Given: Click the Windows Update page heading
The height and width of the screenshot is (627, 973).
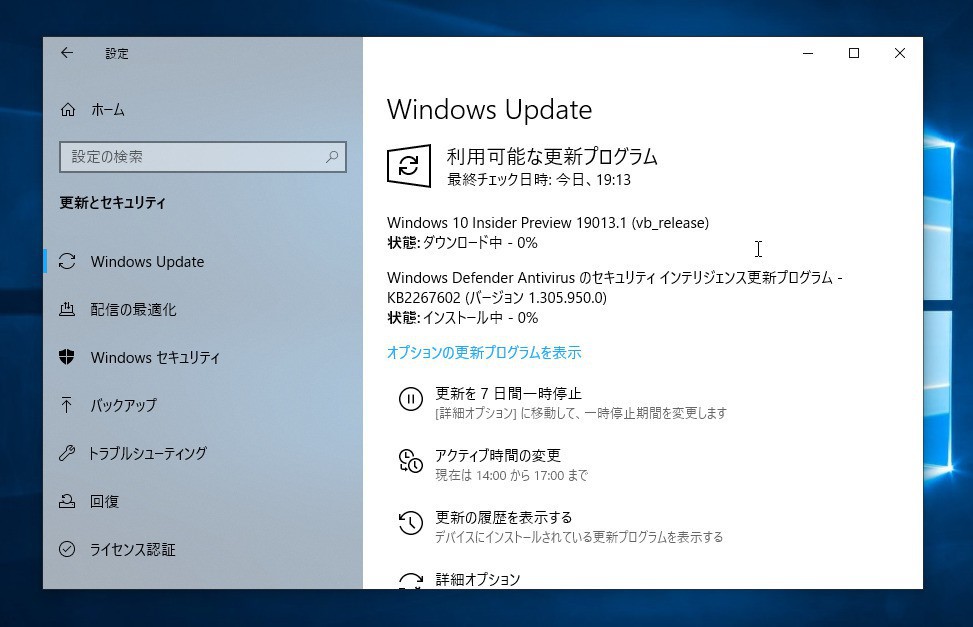Looking at the screenshot, I should (489, 109).
